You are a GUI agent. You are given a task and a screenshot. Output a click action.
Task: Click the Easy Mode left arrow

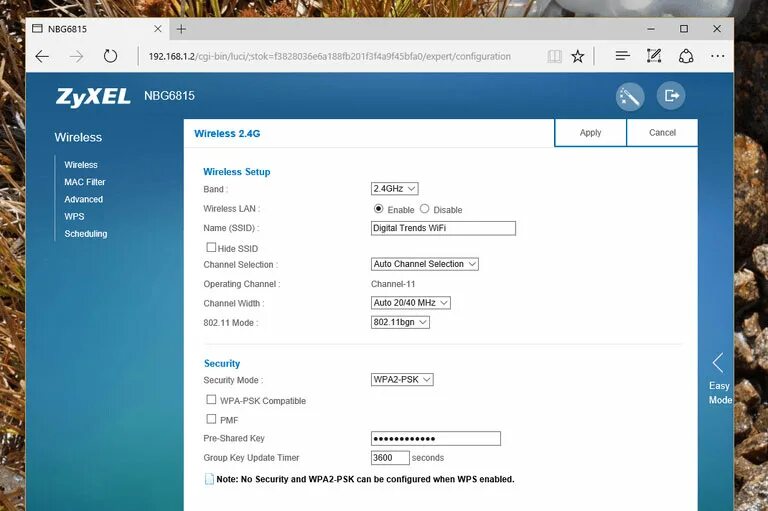718,363
